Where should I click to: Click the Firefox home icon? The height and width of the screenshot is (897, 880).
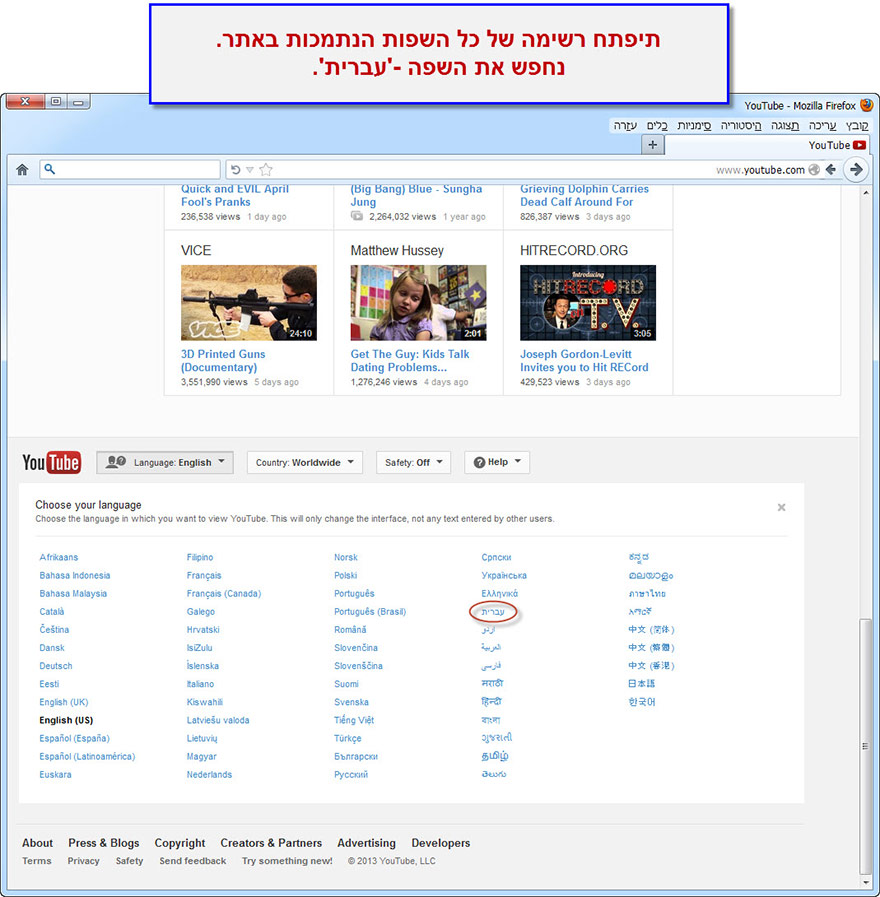[22, 170]
